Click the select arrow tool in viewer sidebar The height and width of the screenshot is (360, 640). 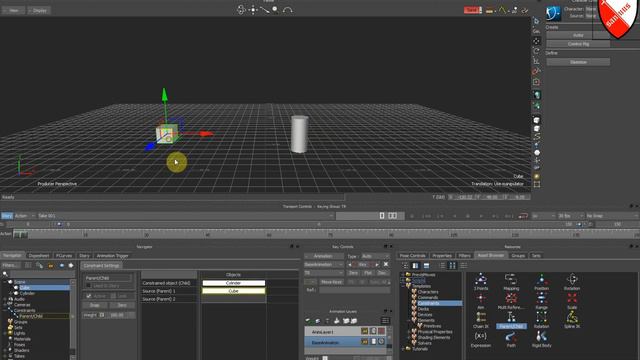(537, 21)
